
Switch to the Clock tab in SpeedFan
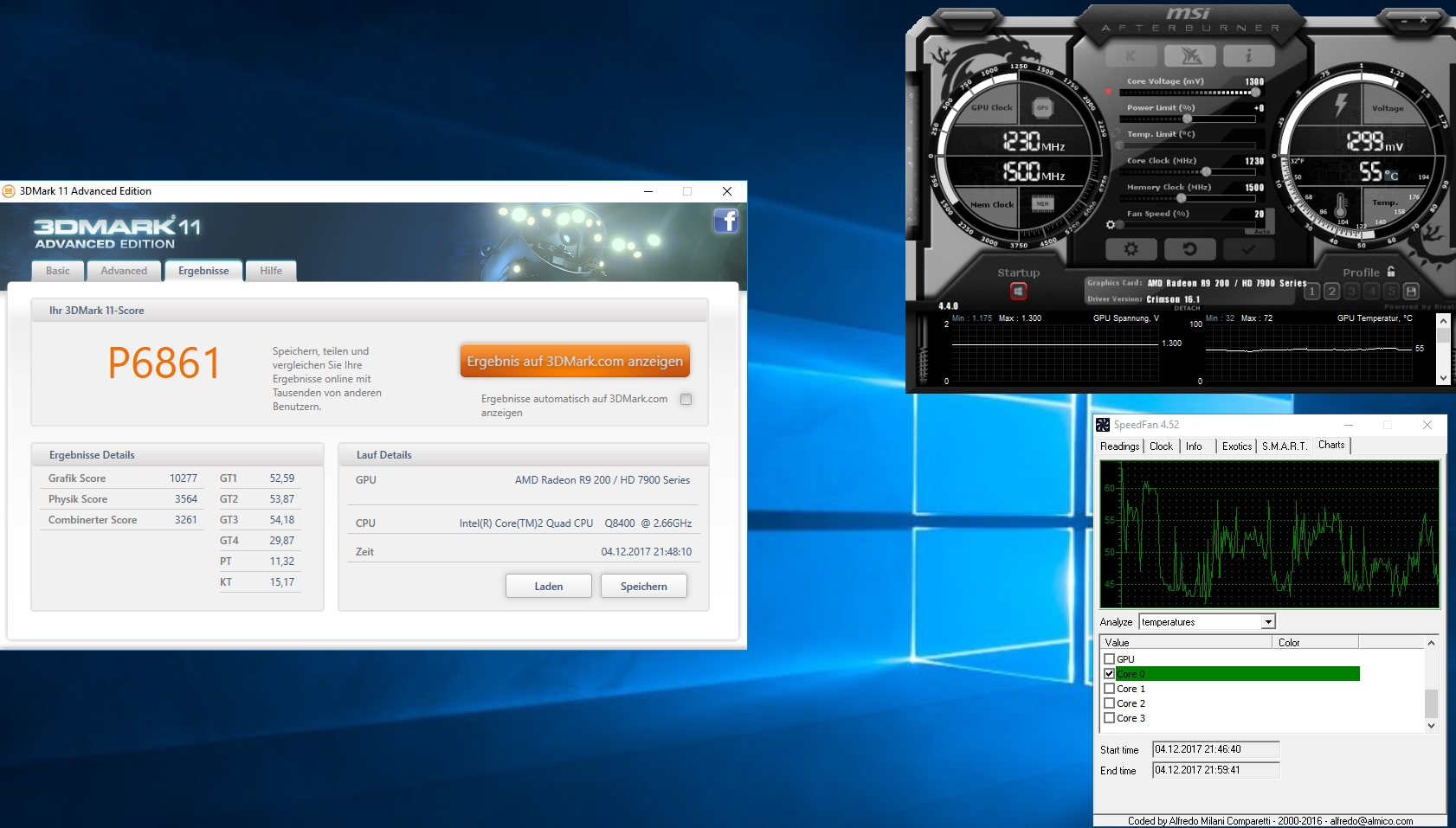coord(1162,446)
